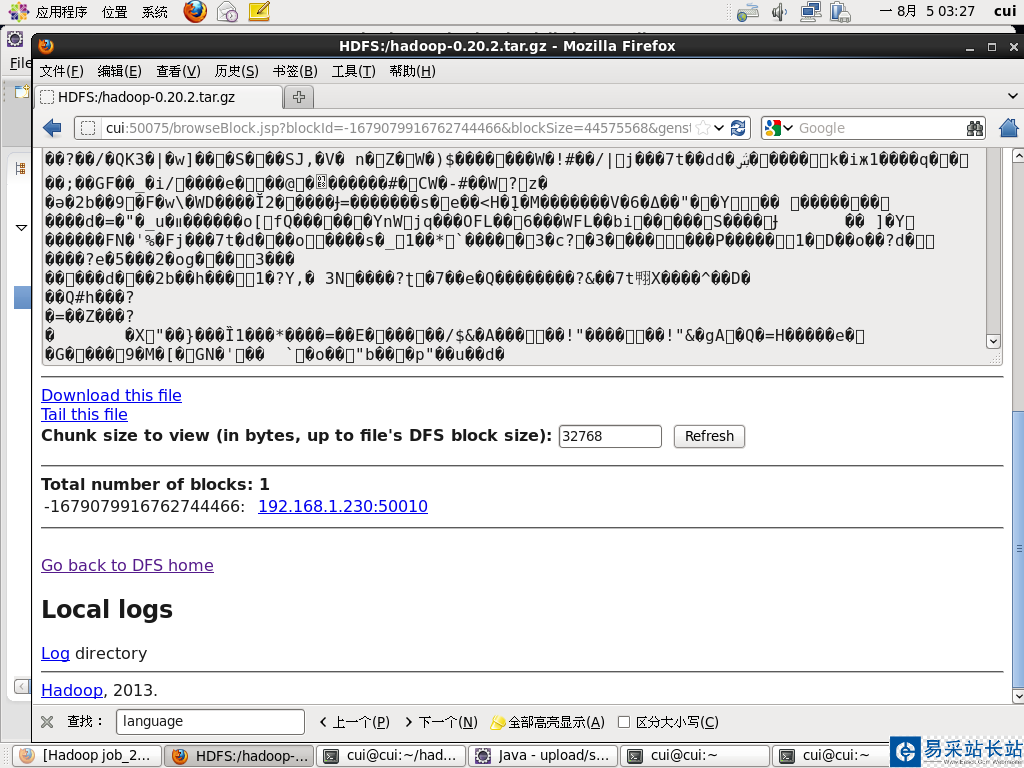Go back with the blue arrow button
Image resolution: width=1024 pixels, height=768 pixels.
click(x=52, y=128)
